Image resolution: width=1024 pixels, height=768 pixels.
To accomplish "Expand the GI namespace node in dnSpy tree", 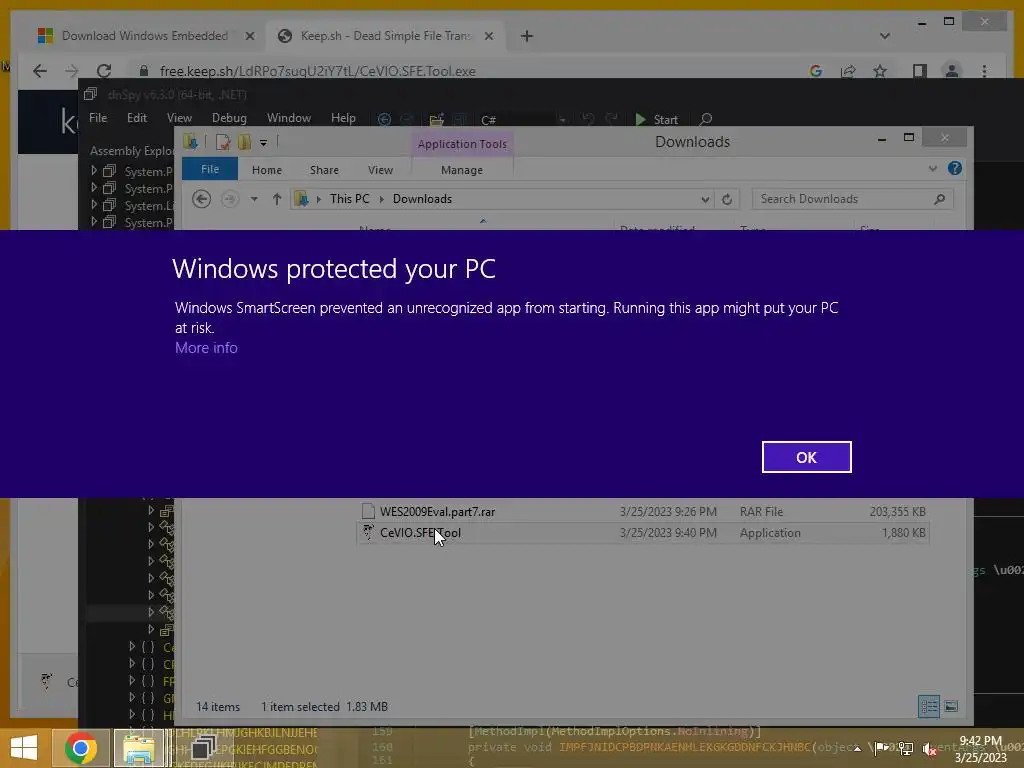I will click(133, 697).
